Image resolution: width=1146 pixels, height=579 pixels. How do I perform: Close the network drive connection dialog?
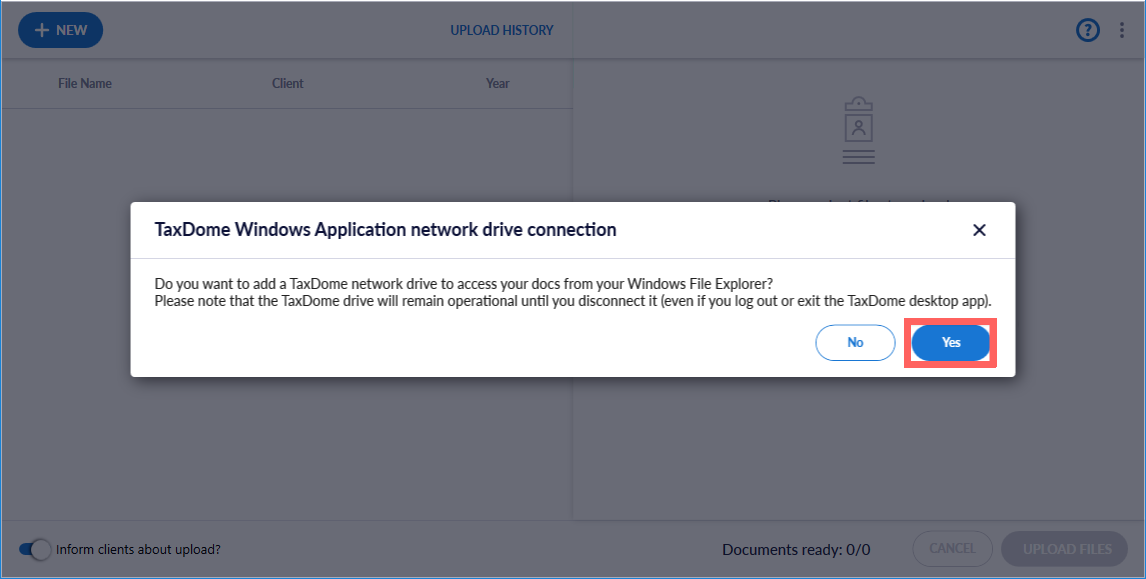tap(979, 230)
